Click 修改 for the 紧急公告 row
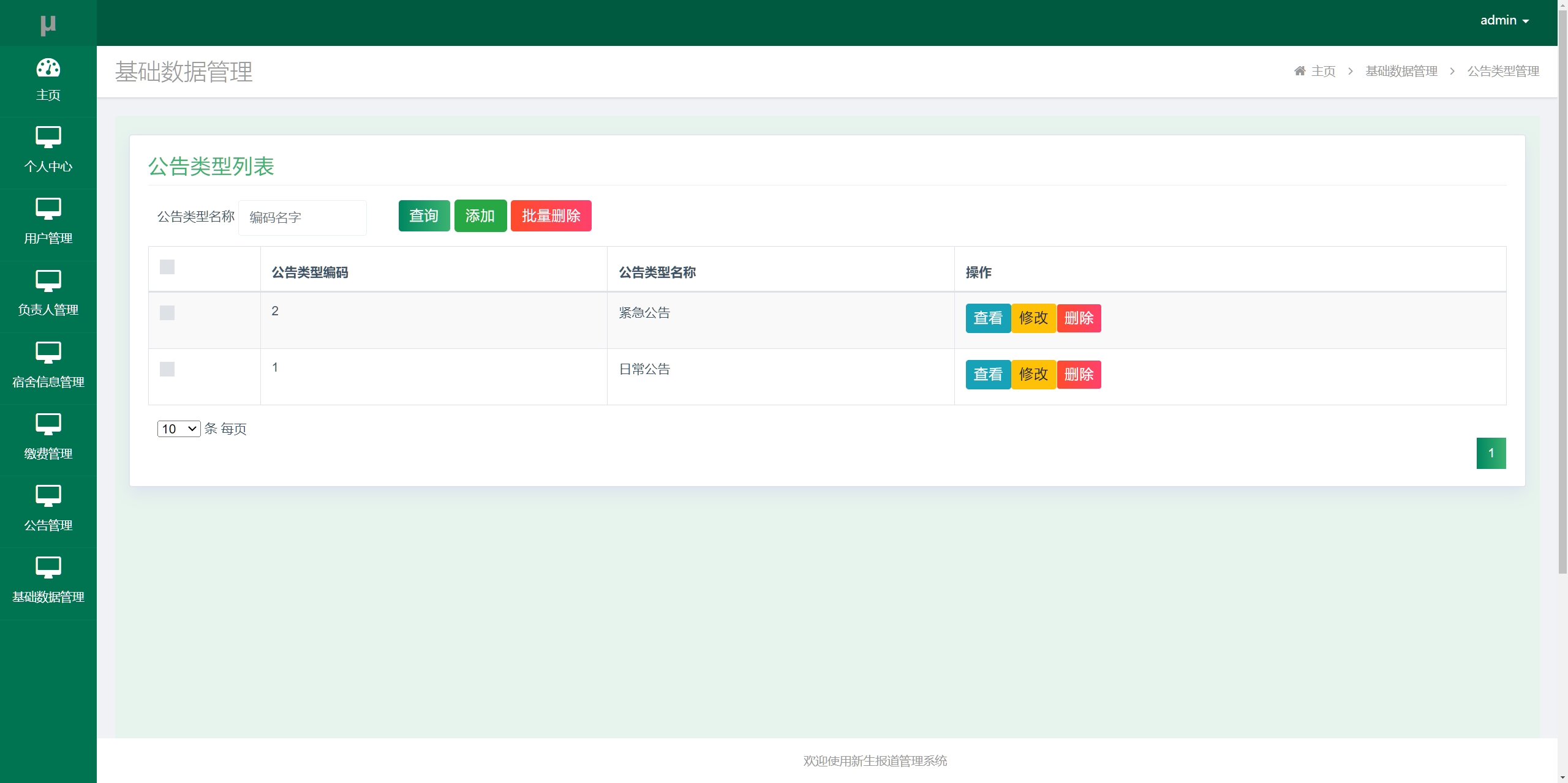Viewport: 1568px width, 783px height. (x=1033, y=318)
